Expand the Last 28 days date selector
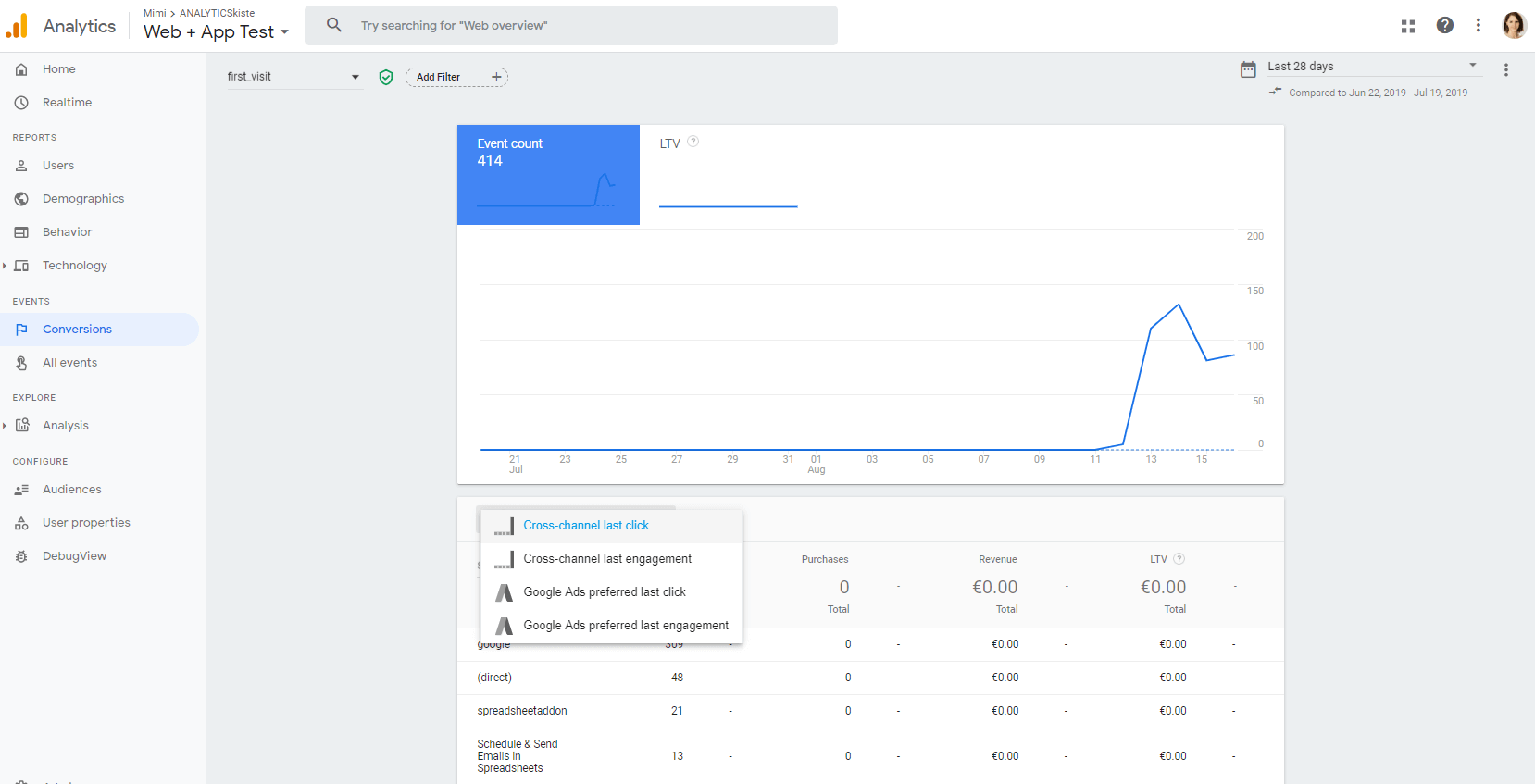Viewport: 1535px width, 784px height. (x=1372, y=67)
